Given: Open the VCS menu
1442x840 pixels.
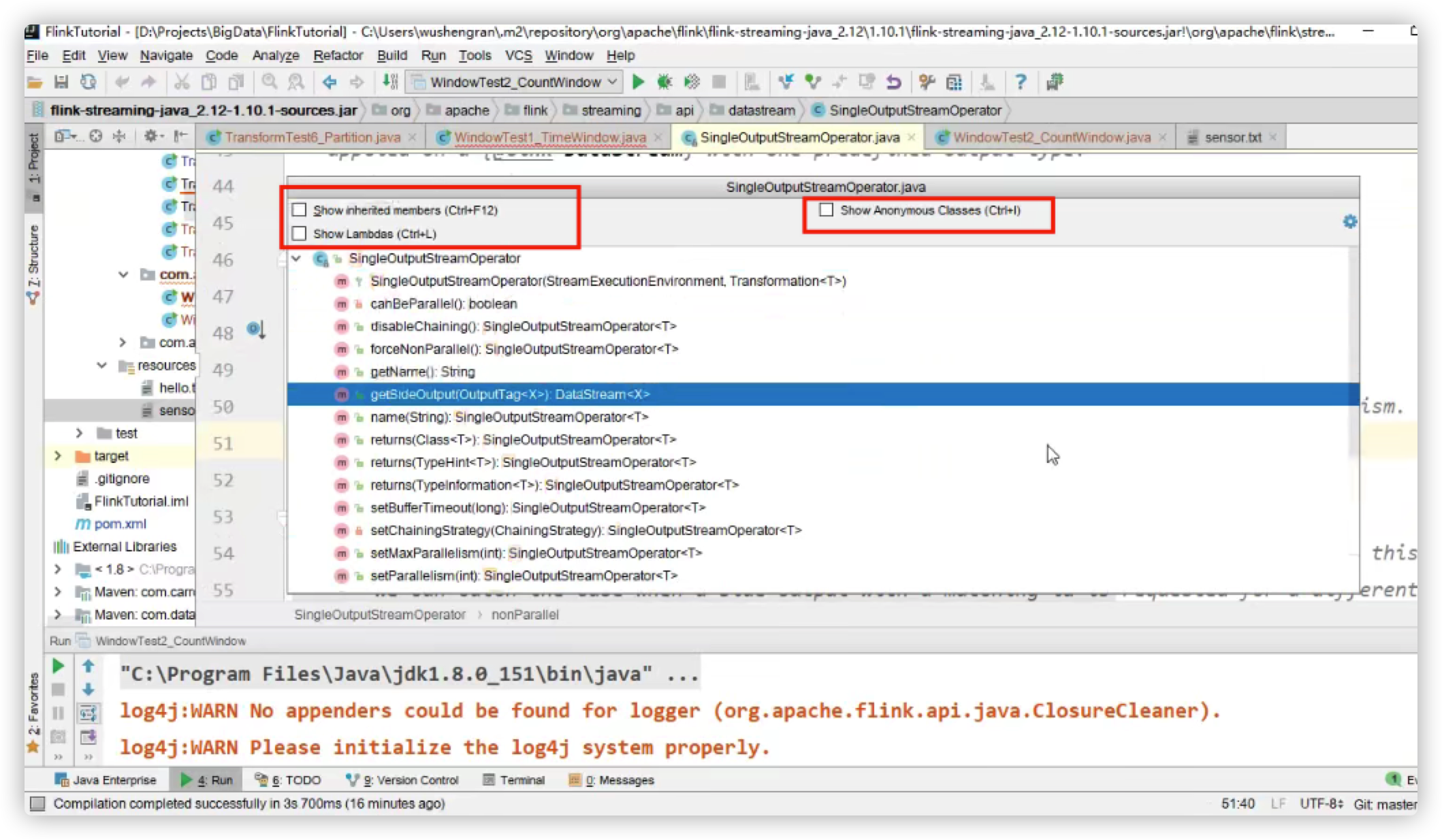Looking at the screenshot, I should click(x=518, y=55).
